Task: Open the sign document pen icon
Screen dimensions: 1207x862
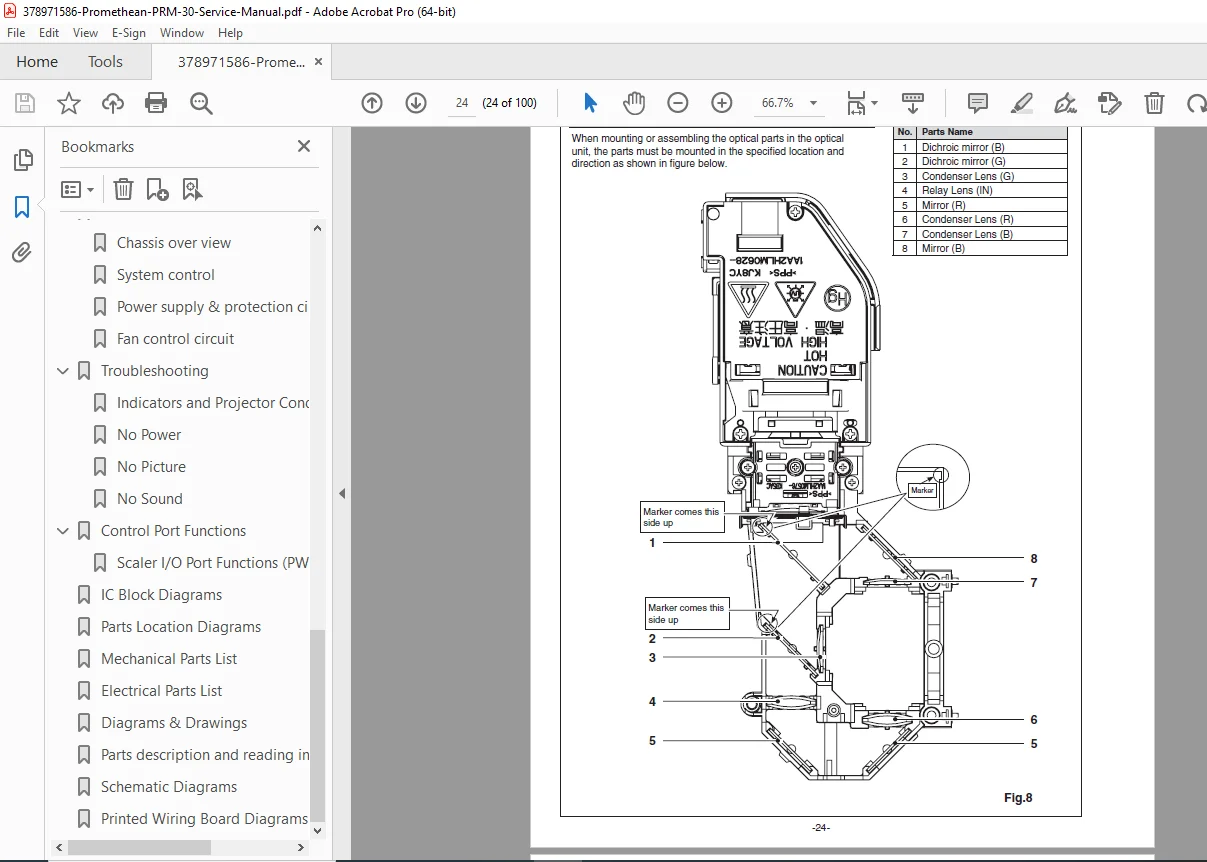Action: pos(1066,103)
